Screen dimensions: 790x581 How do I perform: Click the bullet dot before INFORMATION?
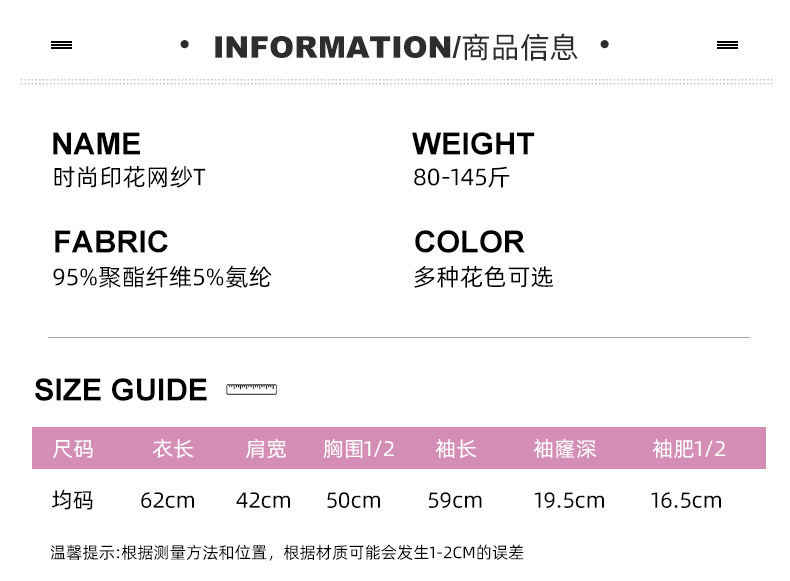click(x=183, y=45)
